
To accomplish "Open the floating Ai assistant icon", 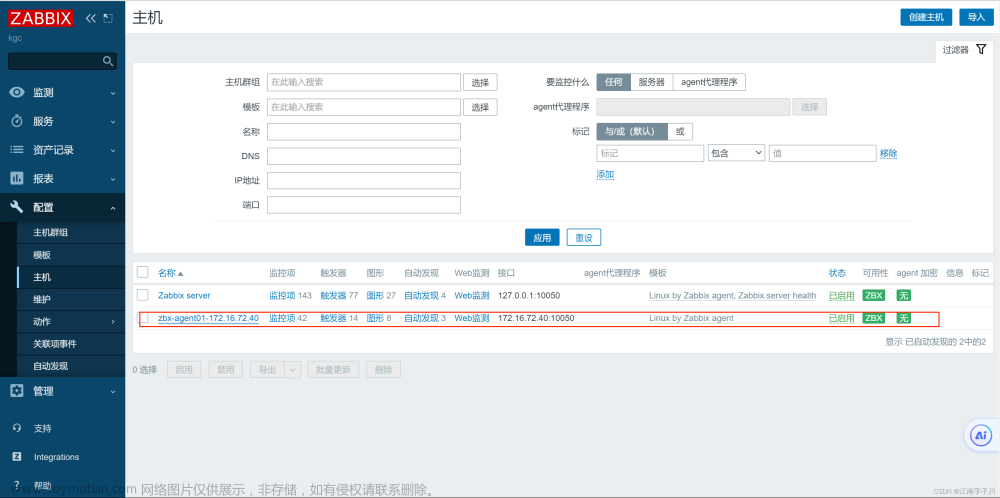I will pyautogui.click(x=980, y=436).
